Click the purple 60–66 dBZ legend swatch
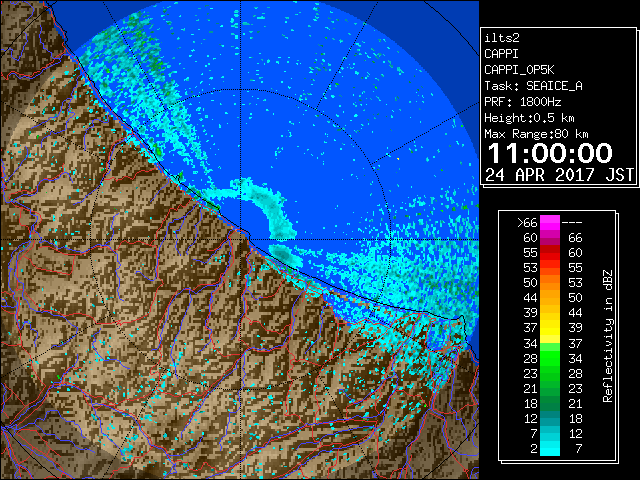This screenshot has height=480, width=640. pyautogui.click(x=550, y=238)
